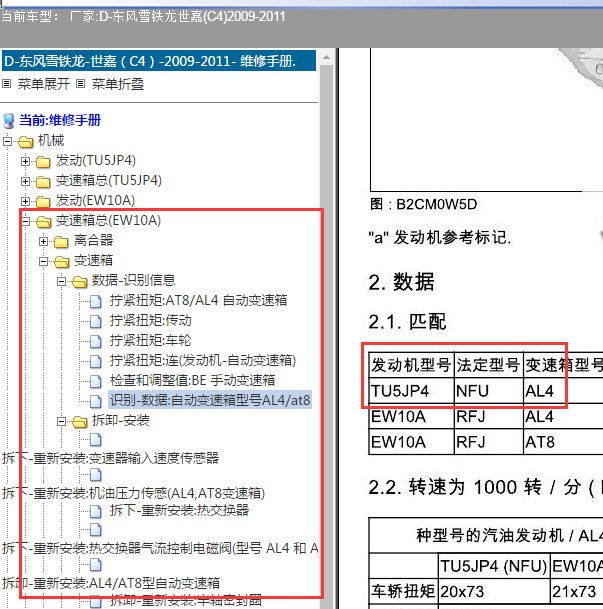Click the 变速箱 open-folder icon
The height and width of the screenshot is (609, 603).
61,262
